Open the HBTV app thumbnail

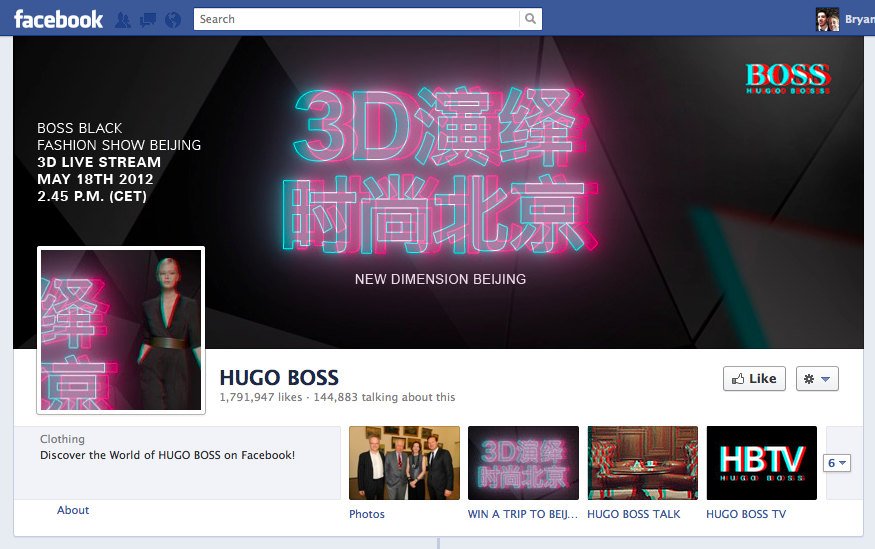(x=761, y=463)
